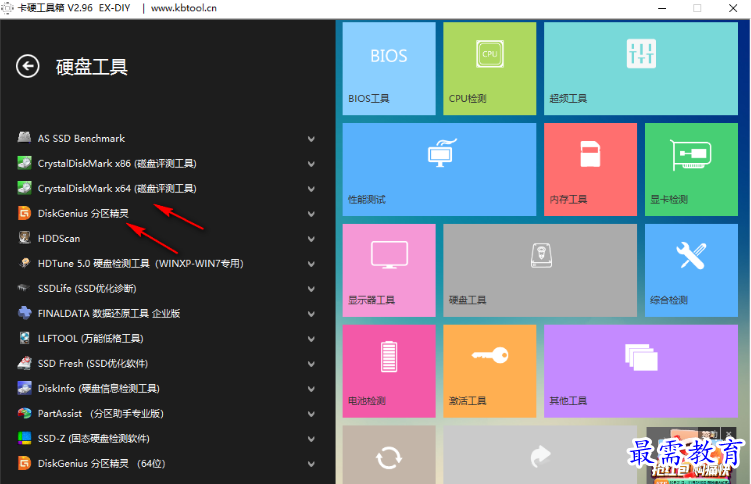Select SSD-Z (固态硬盘检测软件) text
The width and height of the screenshot is (751, 484).
[x=94, y=439]
